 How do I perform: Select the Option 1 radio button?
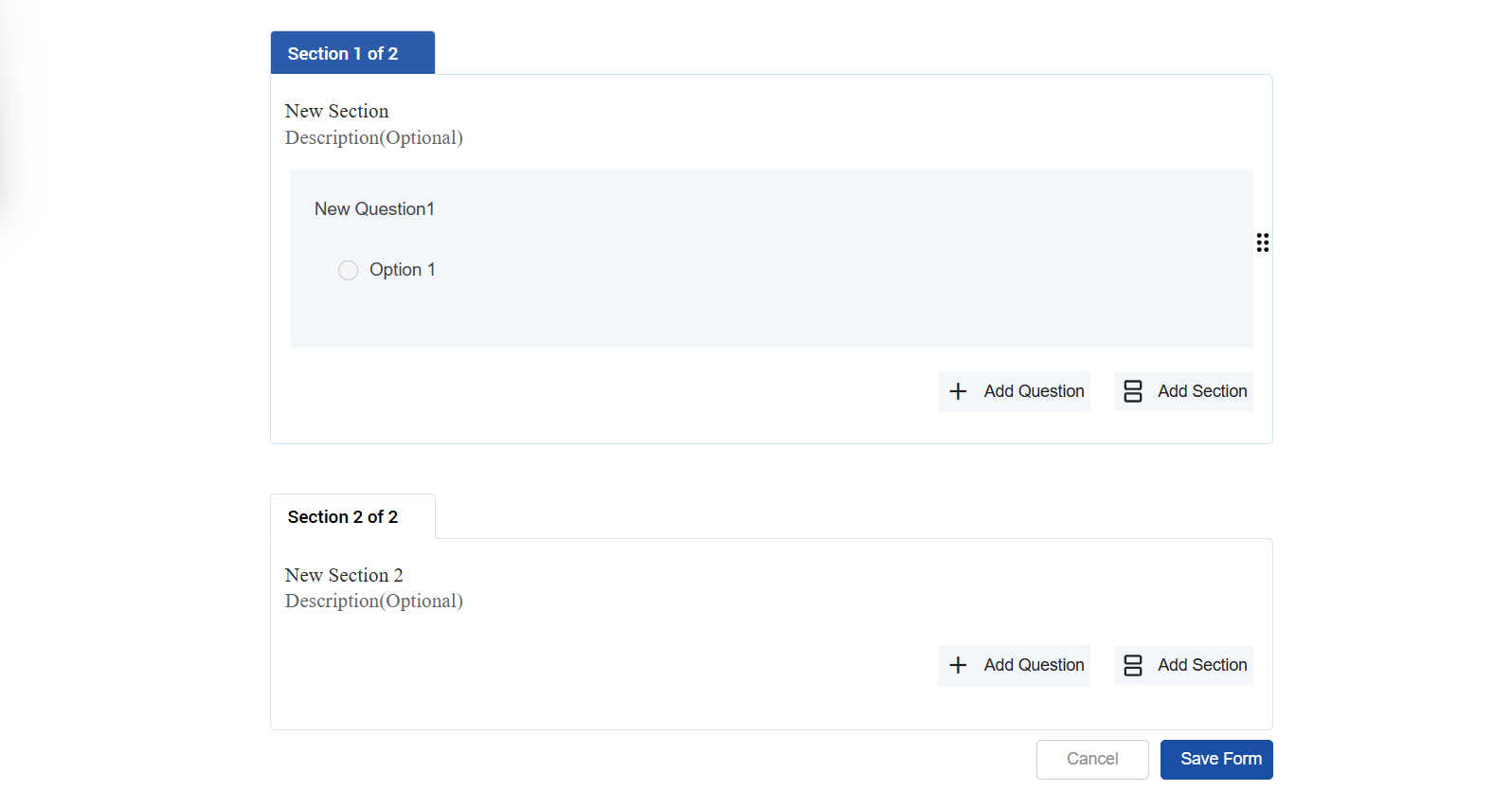coord(349,270)
